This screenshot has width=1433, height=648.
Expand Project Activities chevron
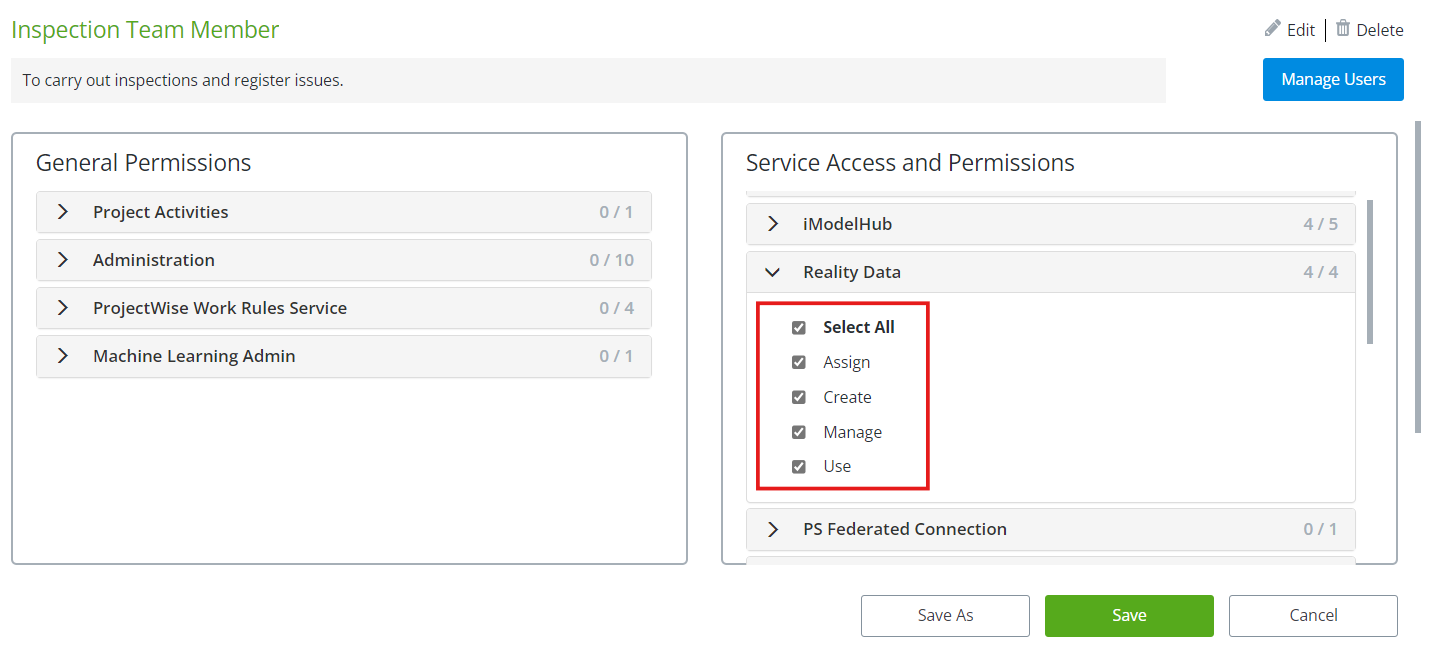(x=63, y=212)
